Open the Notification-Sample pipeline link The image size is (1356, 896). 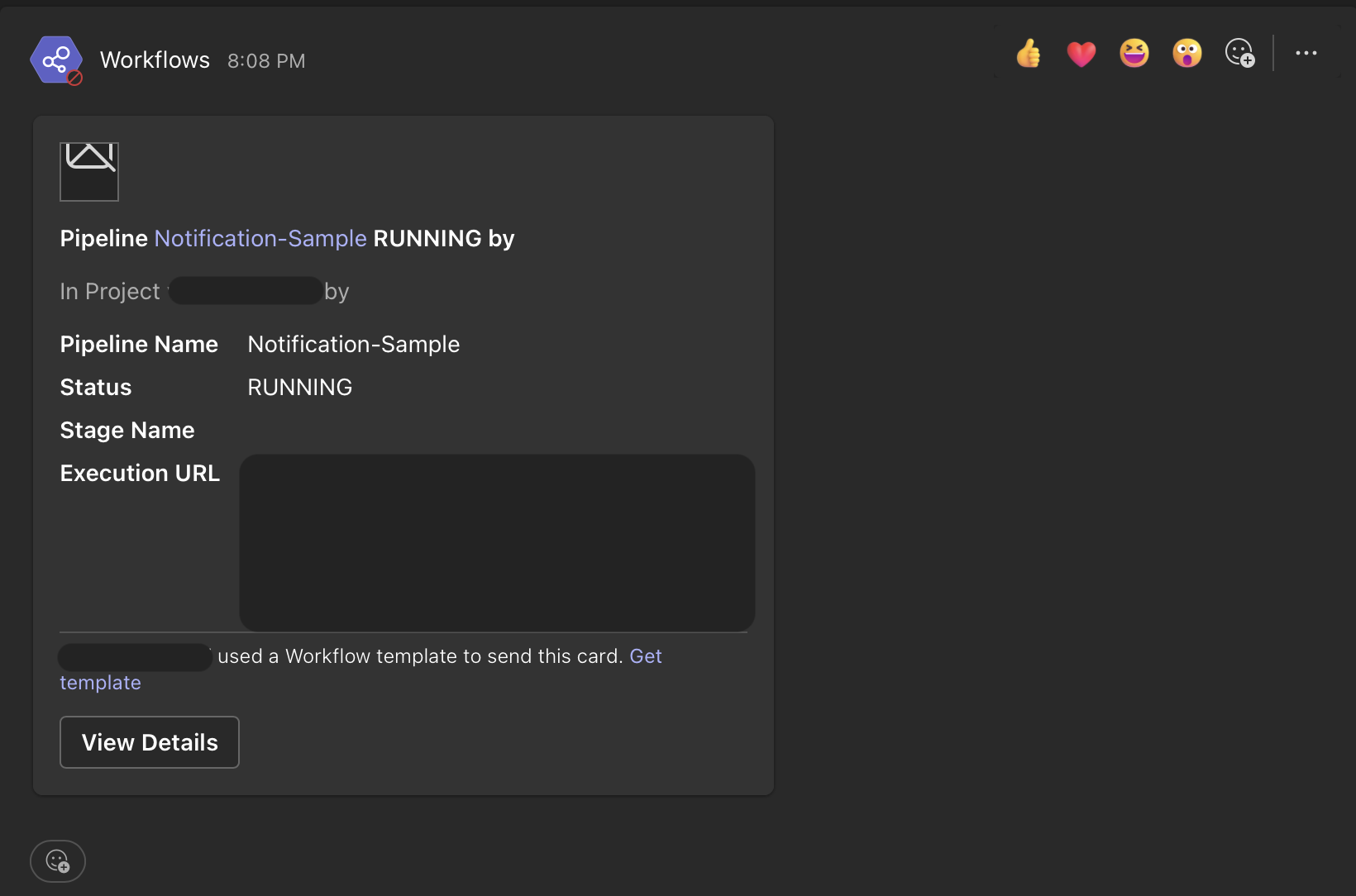[260, 239]
